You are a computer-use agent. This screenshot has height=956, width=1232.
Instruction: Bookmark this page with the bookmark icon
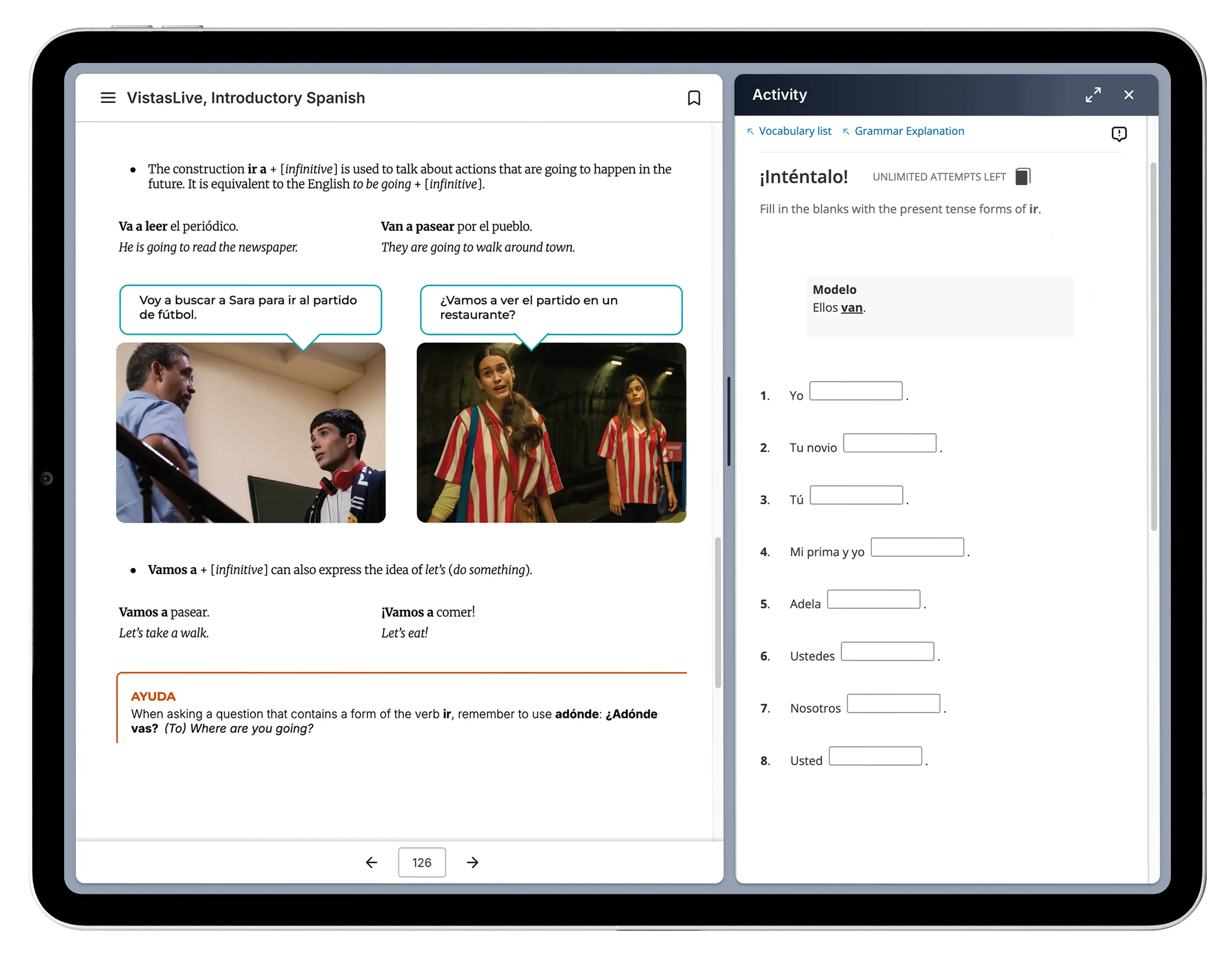[694, 98]
